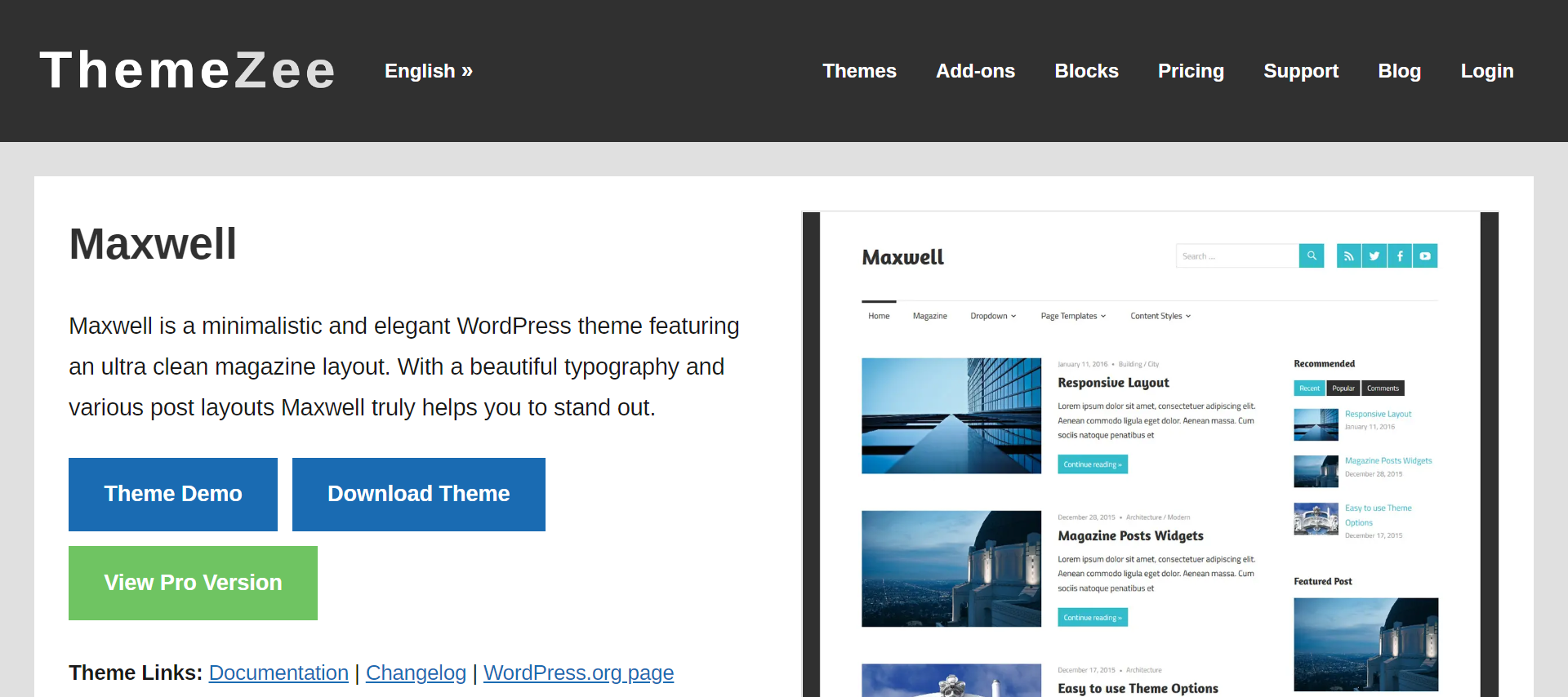Click the search magnifier icon in preview
The width and height of the screenshot is (1568, 697).
pyautogui.click(x=1312, y=256)
